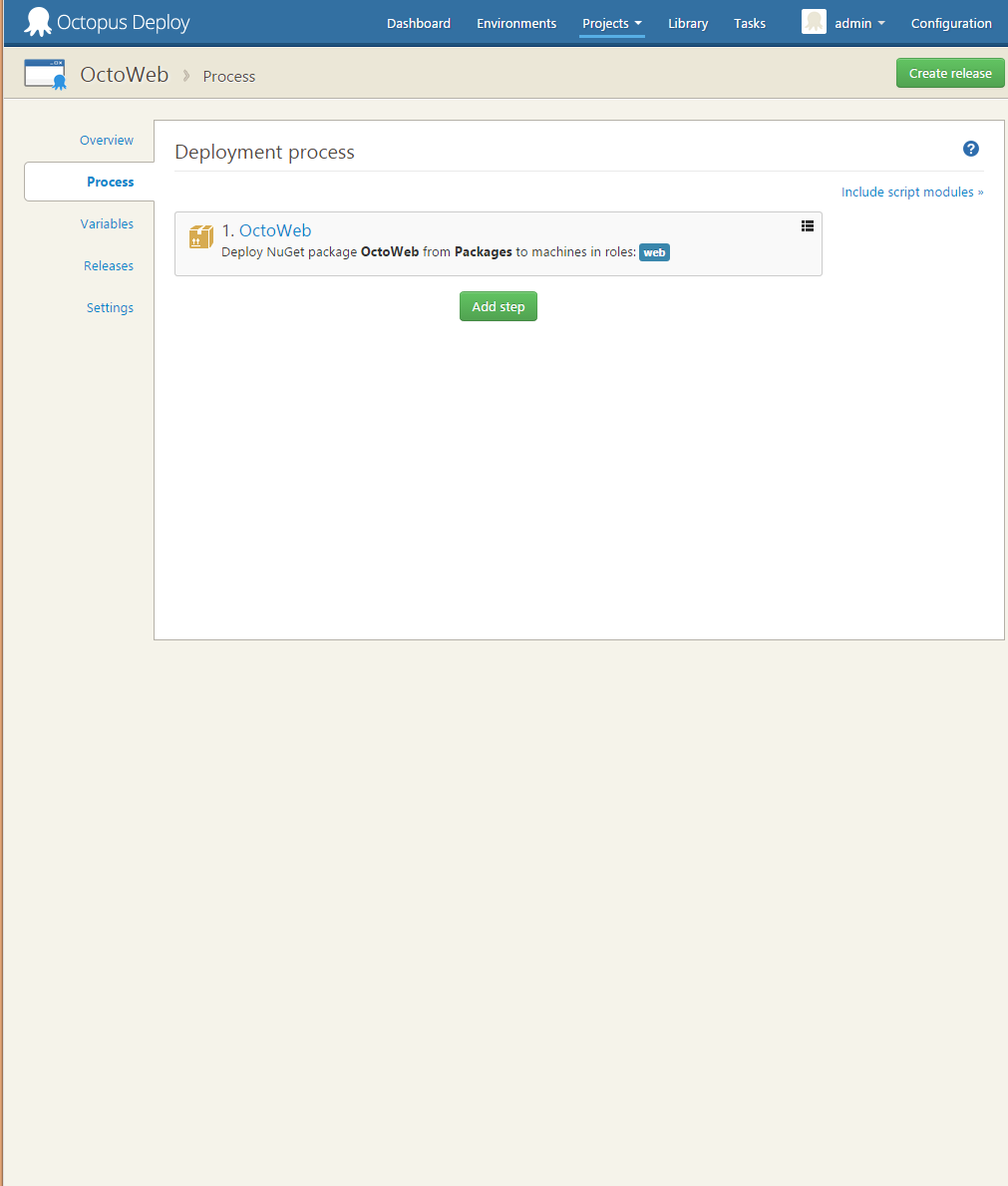Screen dimensions: 1008x1186
Task: Open the deployment process help icon
Action: pos(970,148)
